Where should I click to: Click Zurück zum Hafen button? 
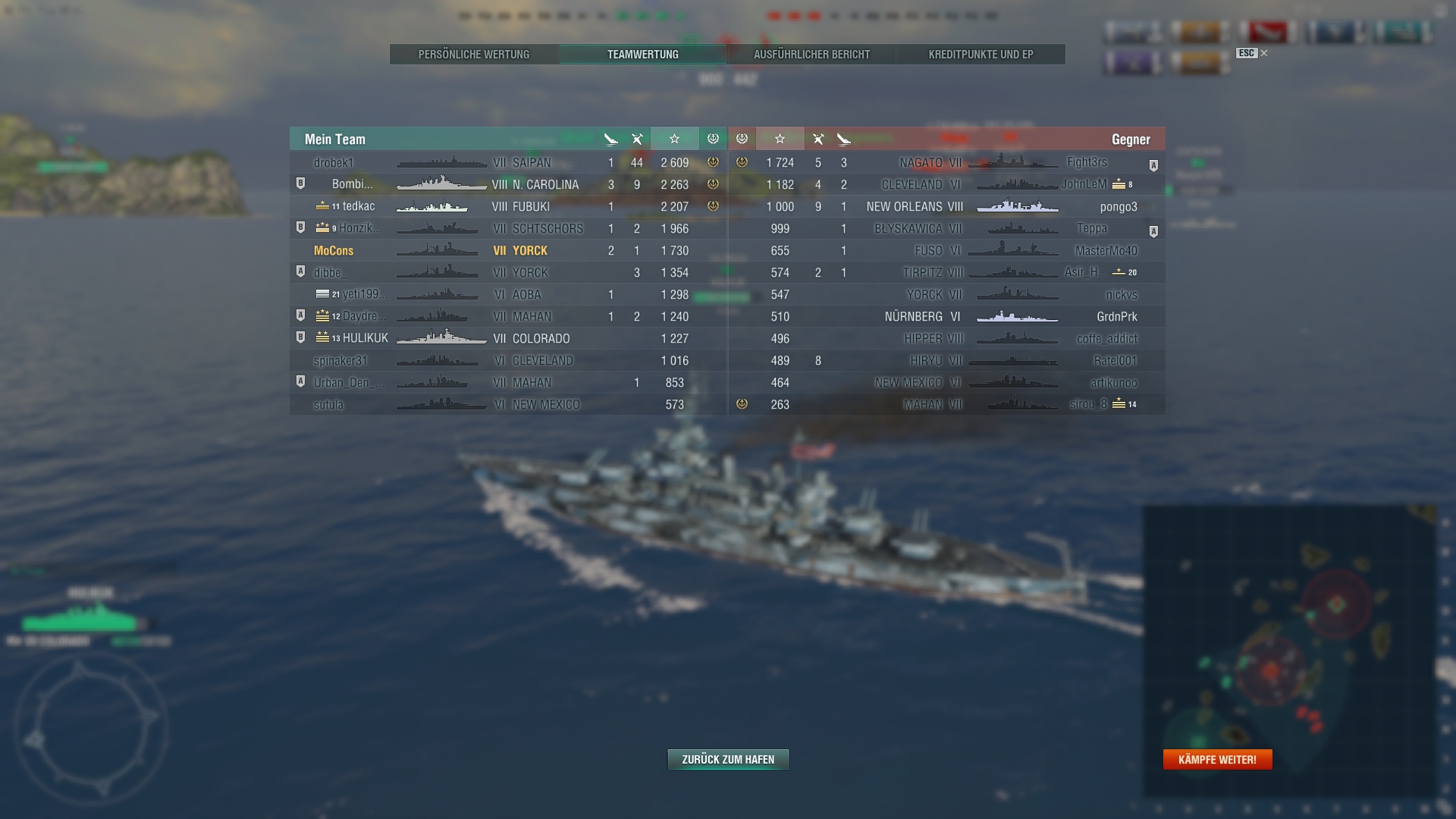728,759
